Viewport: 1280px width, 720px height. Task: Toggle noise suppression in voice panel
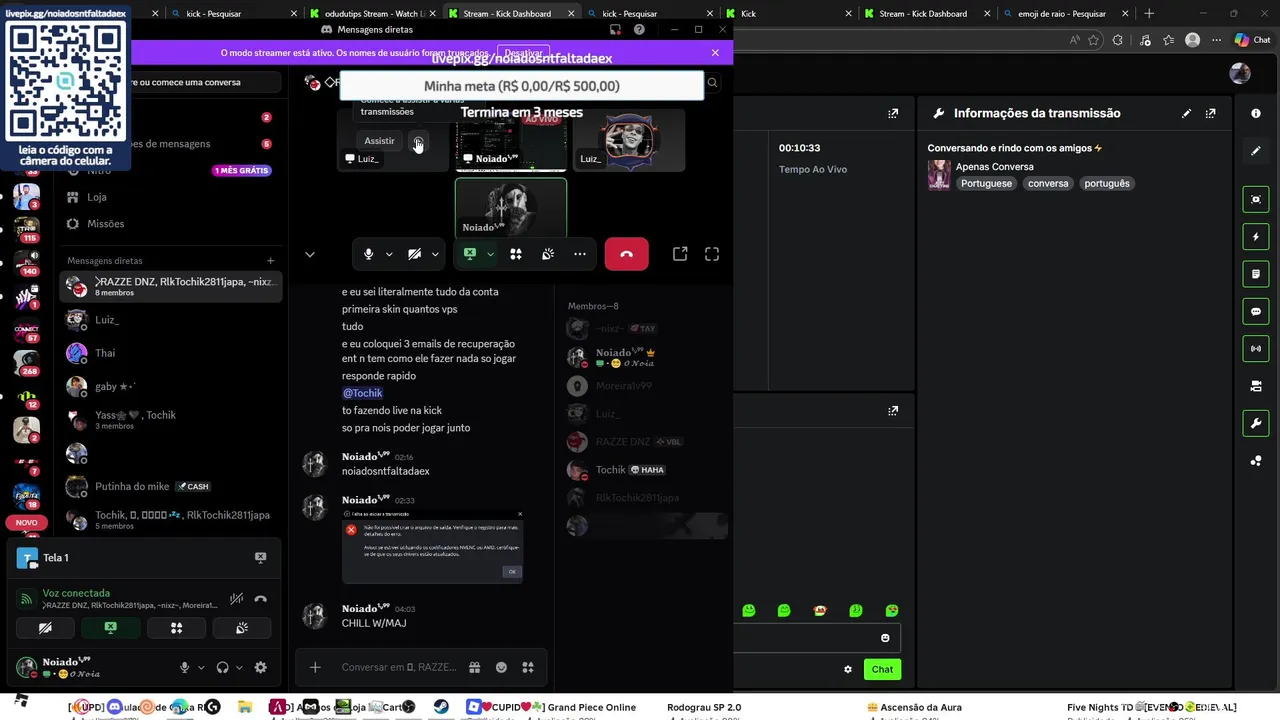(x=236, y=599)
